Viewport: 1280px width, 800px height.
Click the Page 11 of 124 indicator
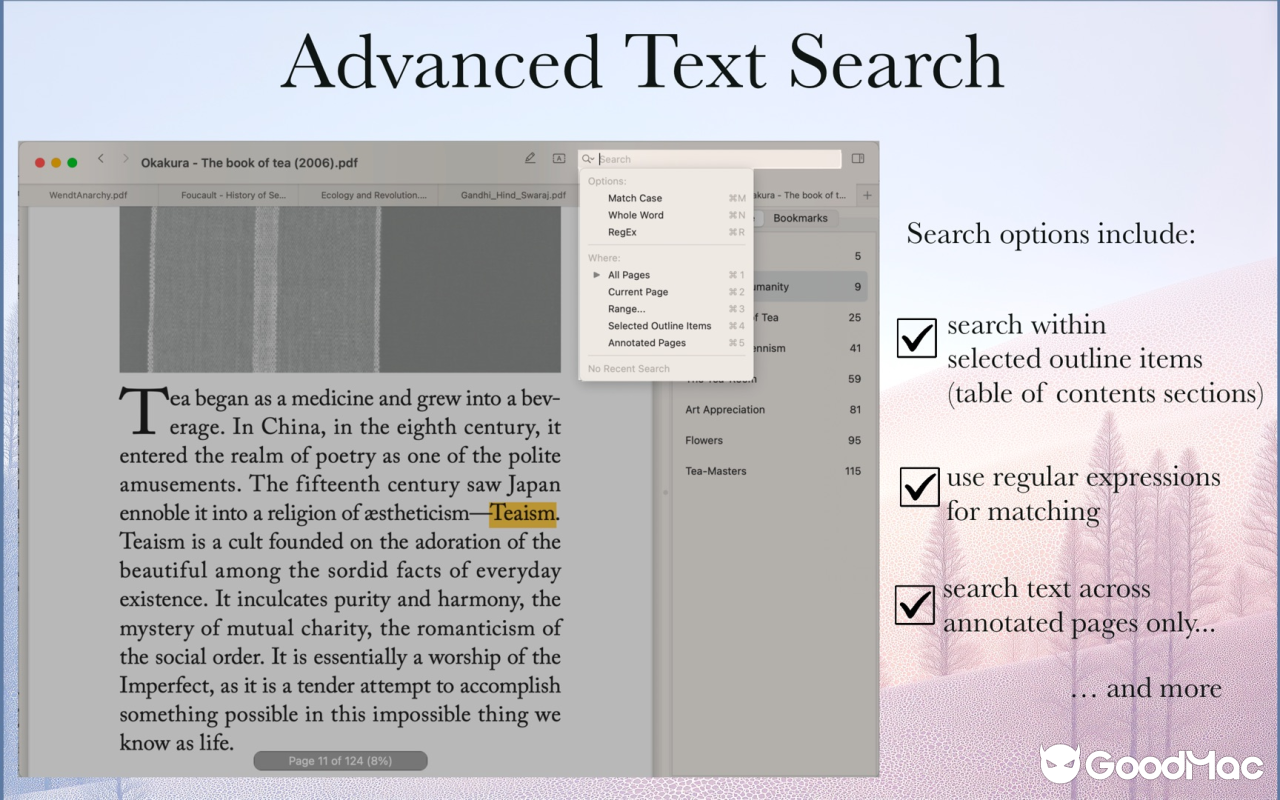tap(340, 761)
